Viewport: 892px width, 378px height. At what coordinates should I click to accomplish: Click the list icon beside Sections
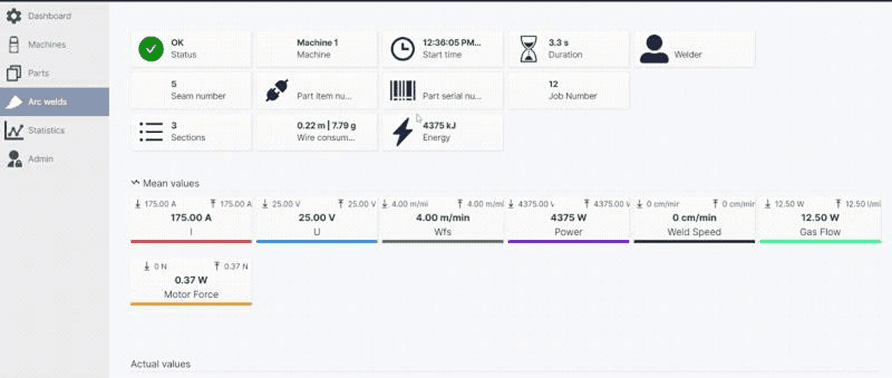point(151,132)
